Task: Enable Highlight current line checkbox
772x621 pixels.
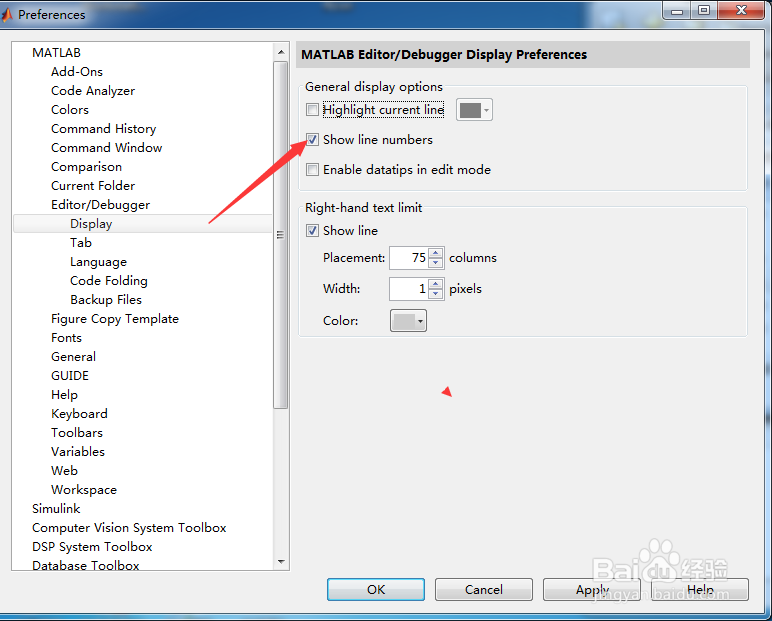Action: [312, 109]
